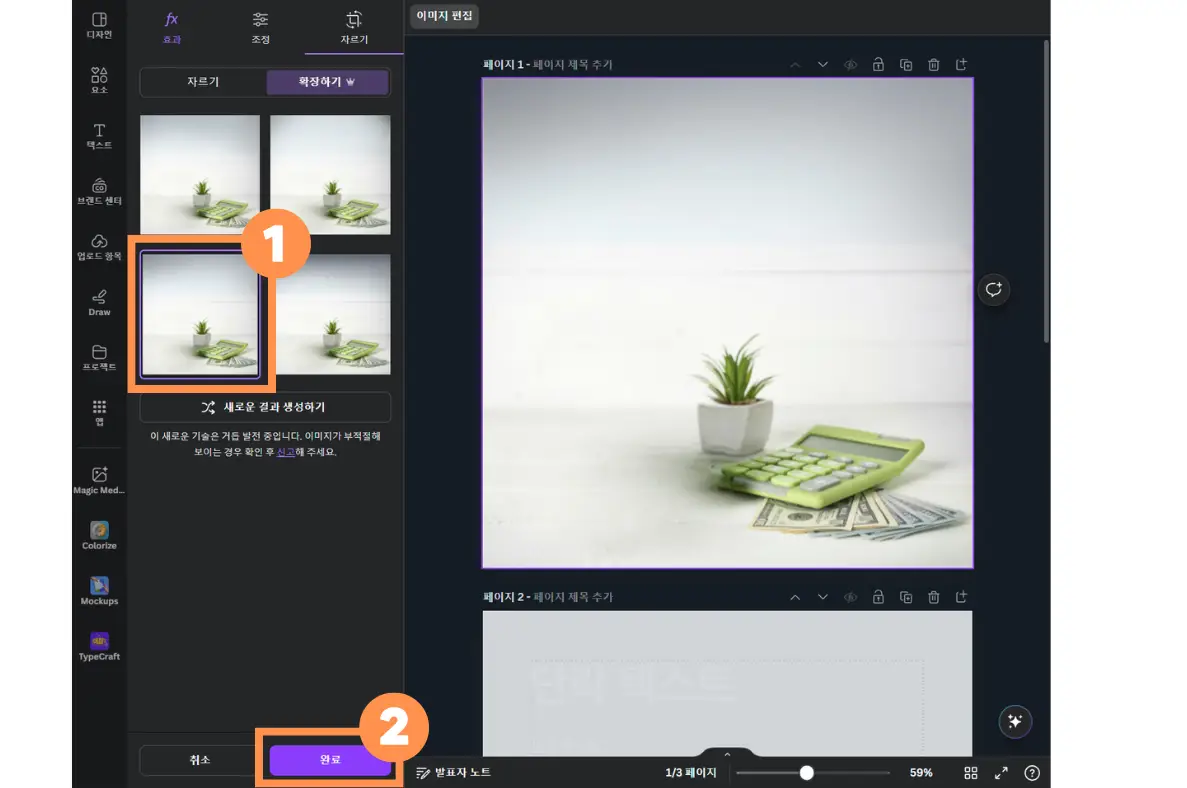1187x788 pixels.
Task: Add a new page after page 1
Action: tap(961, 65)
